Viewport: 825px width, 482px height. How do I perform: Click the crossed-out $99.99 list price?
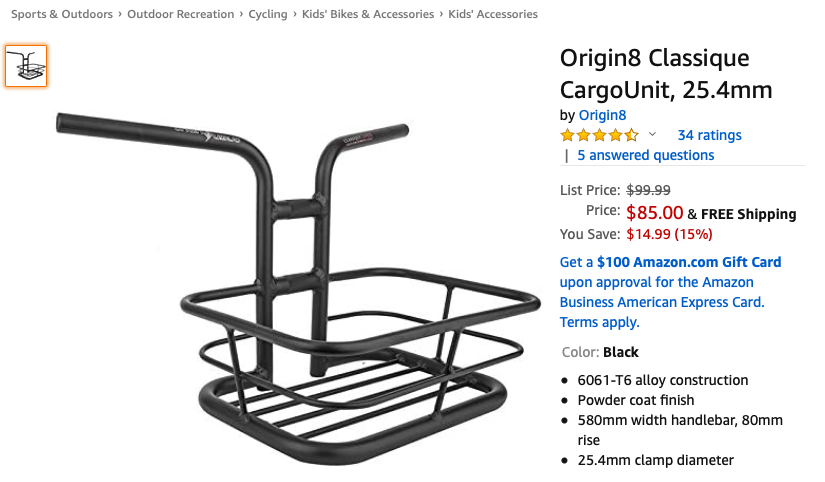pyautogui.click(x=648, y=190)
